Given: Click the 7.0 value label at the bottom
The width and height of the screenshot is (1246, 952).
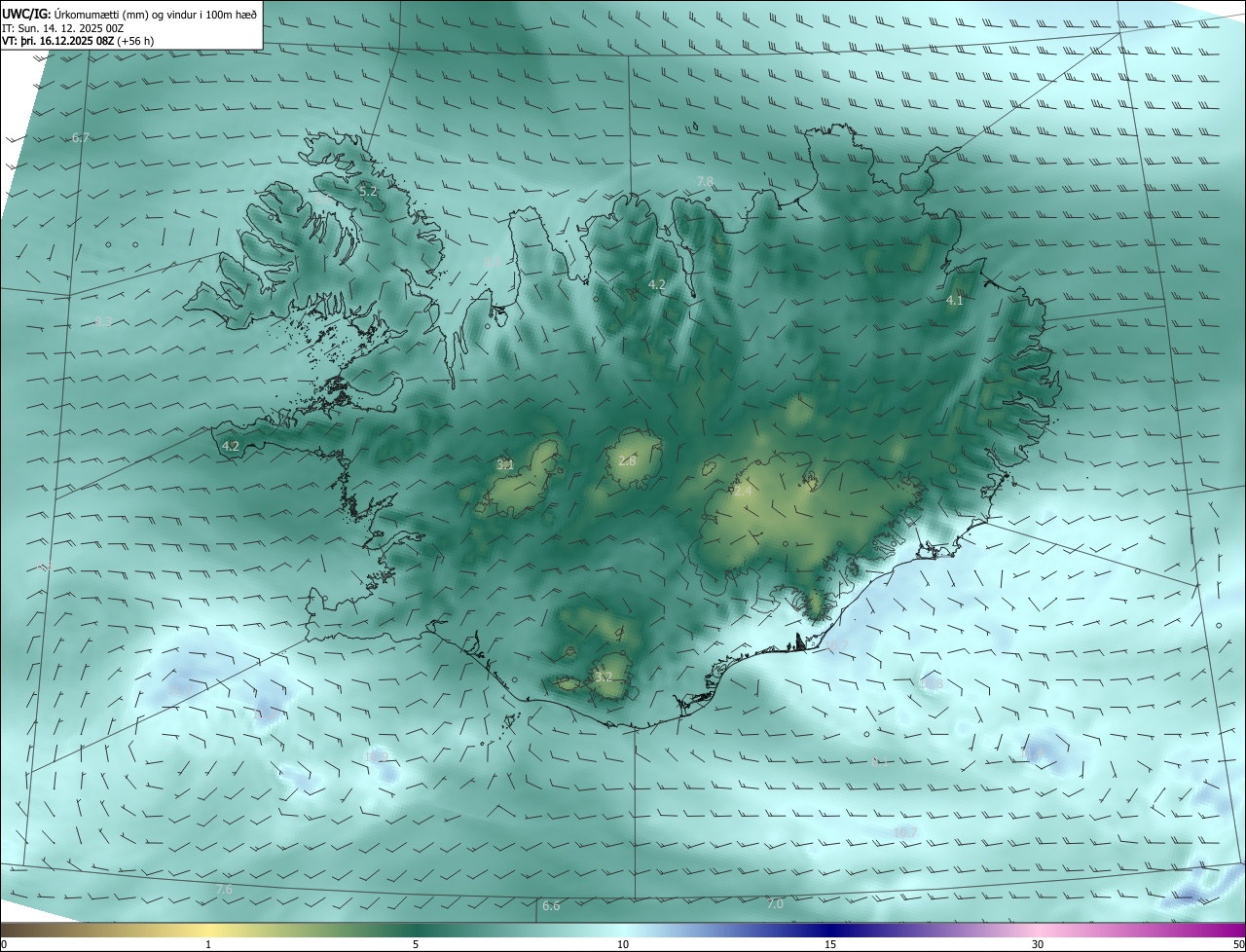Looking at the screenshot, I should [x=775, y=904].
